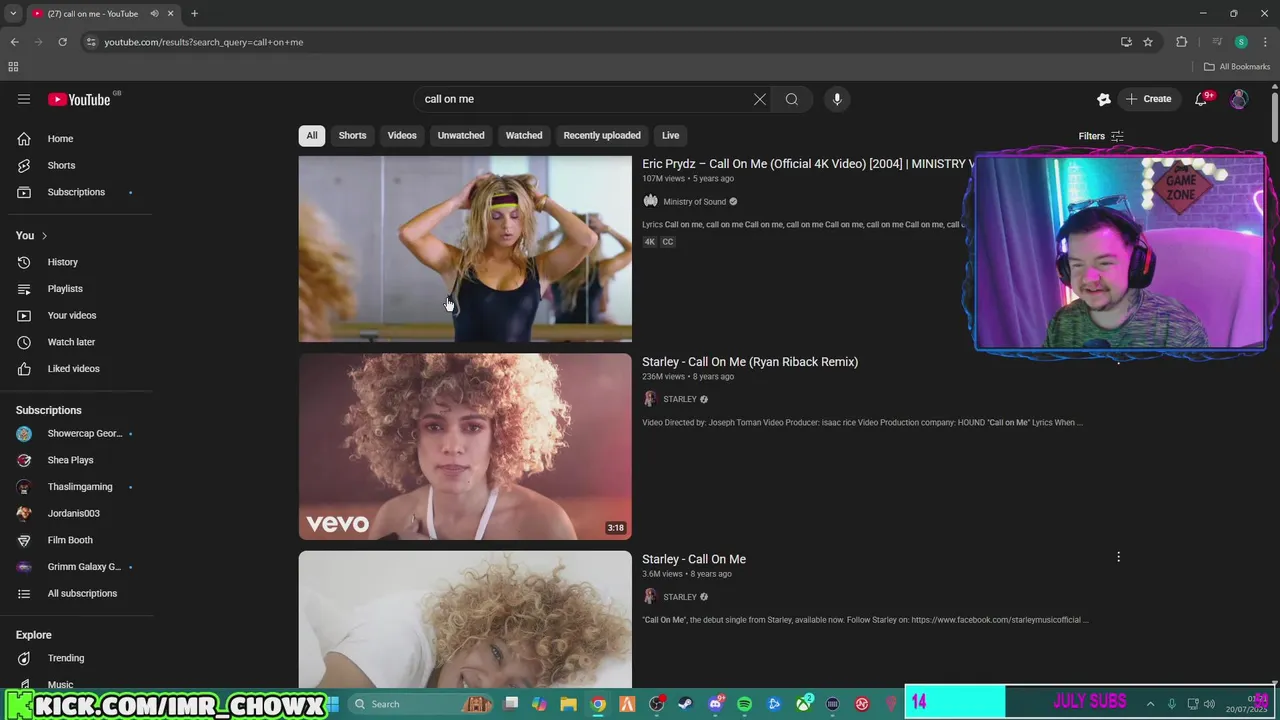1280x720 pixels.
Task: Open a new tab with plus button
Action: coord(194,14)
